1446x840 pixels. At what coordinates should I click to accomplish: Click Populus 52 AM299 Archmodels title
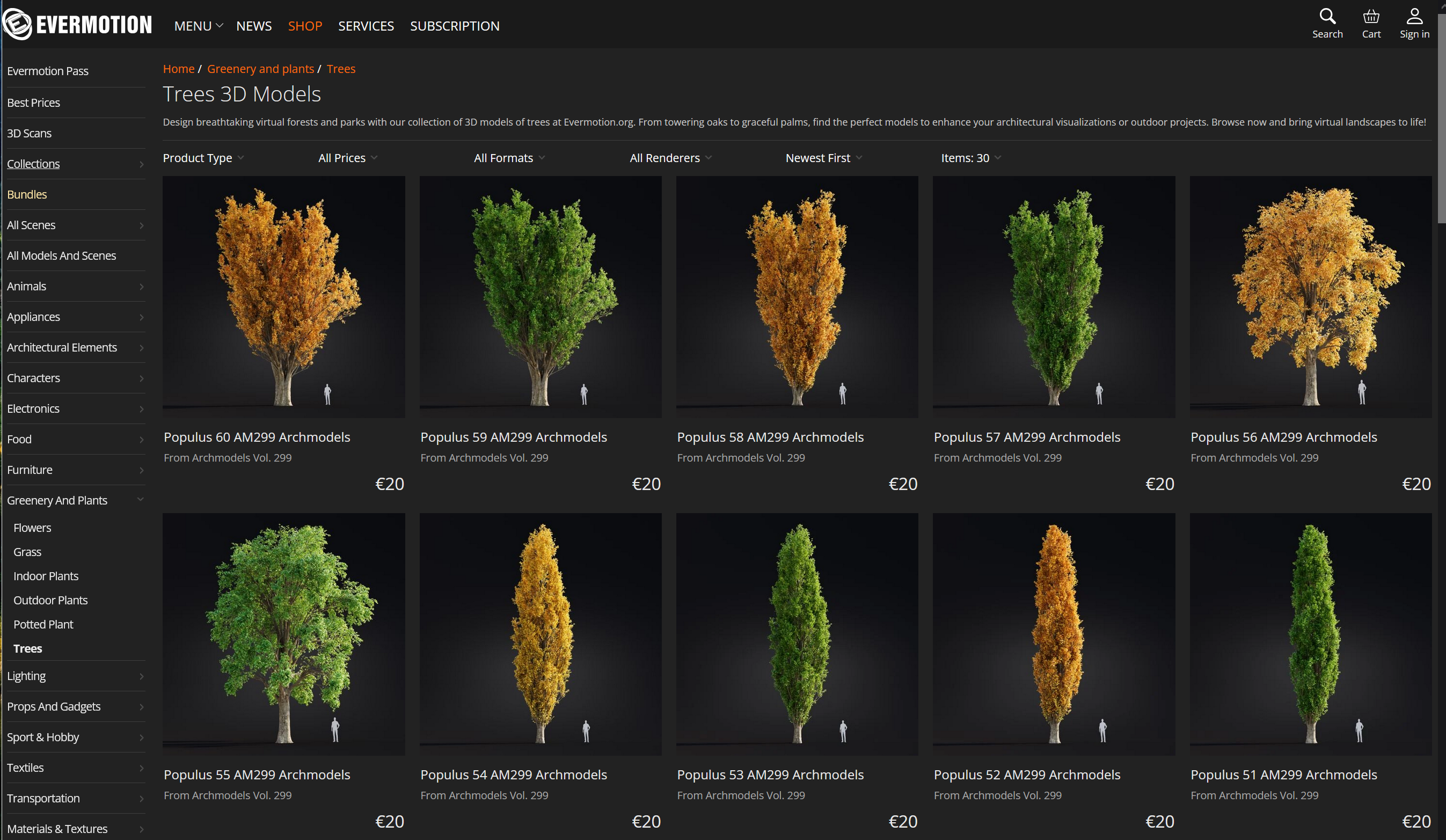1027,775
